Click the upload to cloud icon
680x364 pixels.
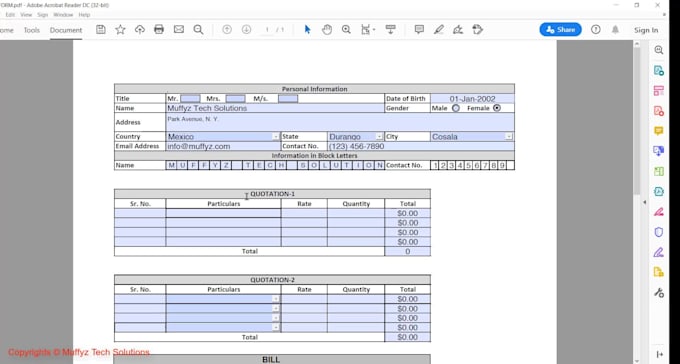click(x=140, y=30)
